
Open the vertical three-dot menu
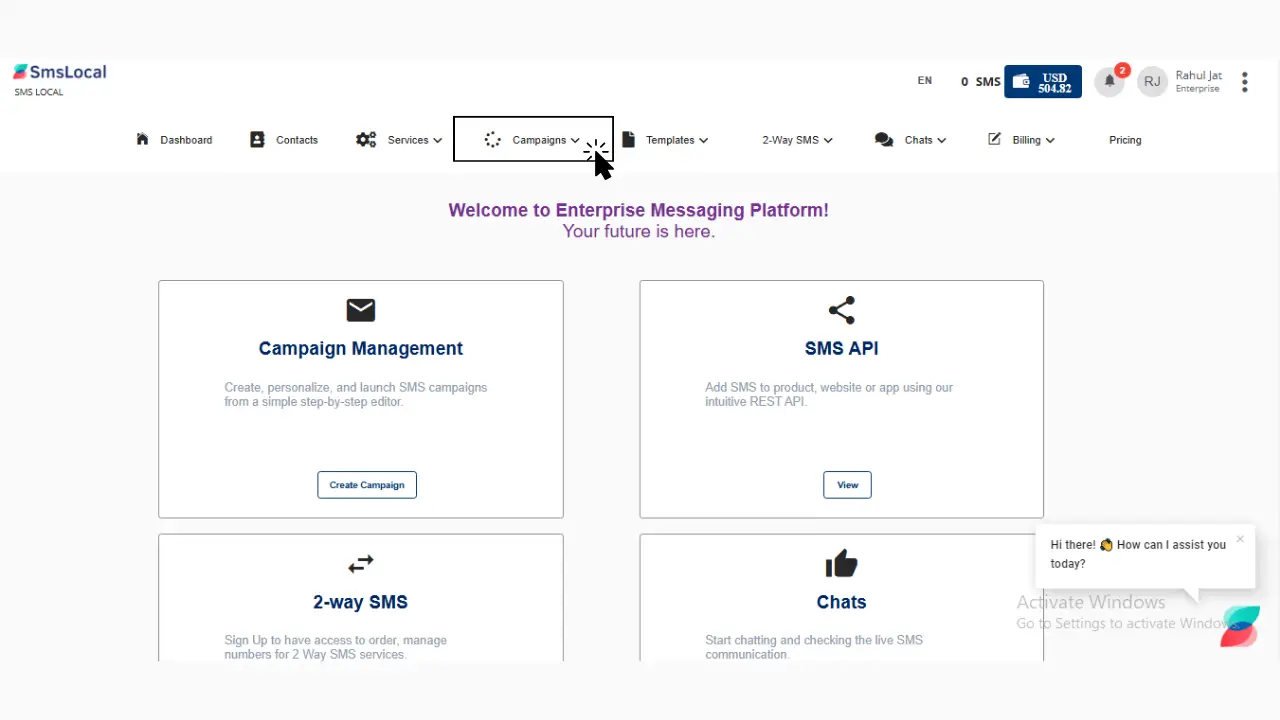(1245, 82)
